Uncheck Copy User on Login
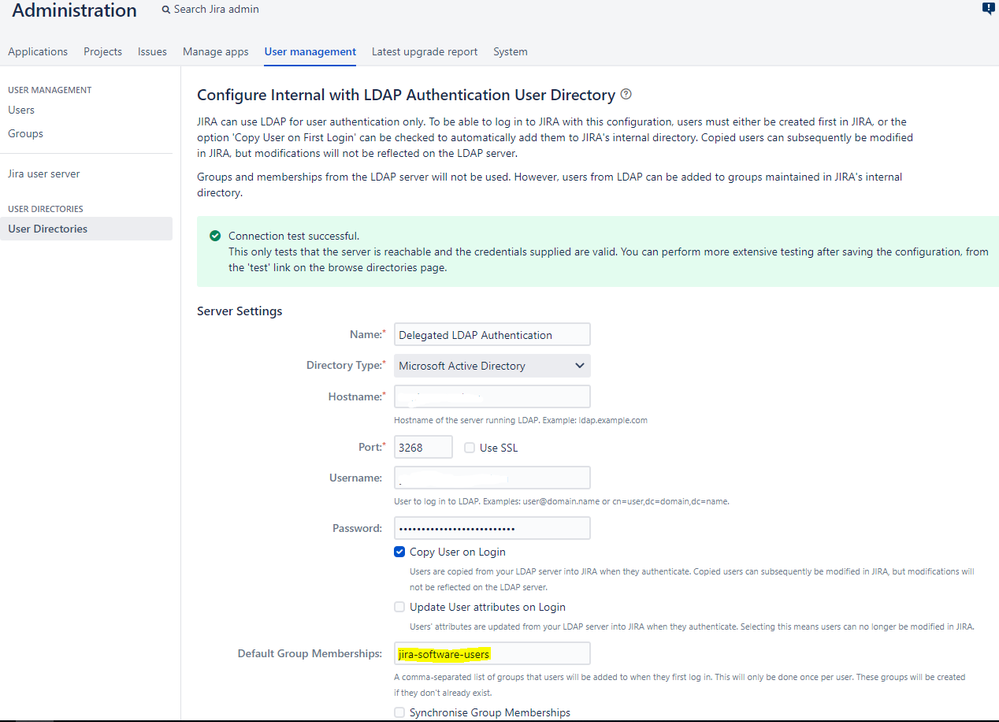 (399, 552)
